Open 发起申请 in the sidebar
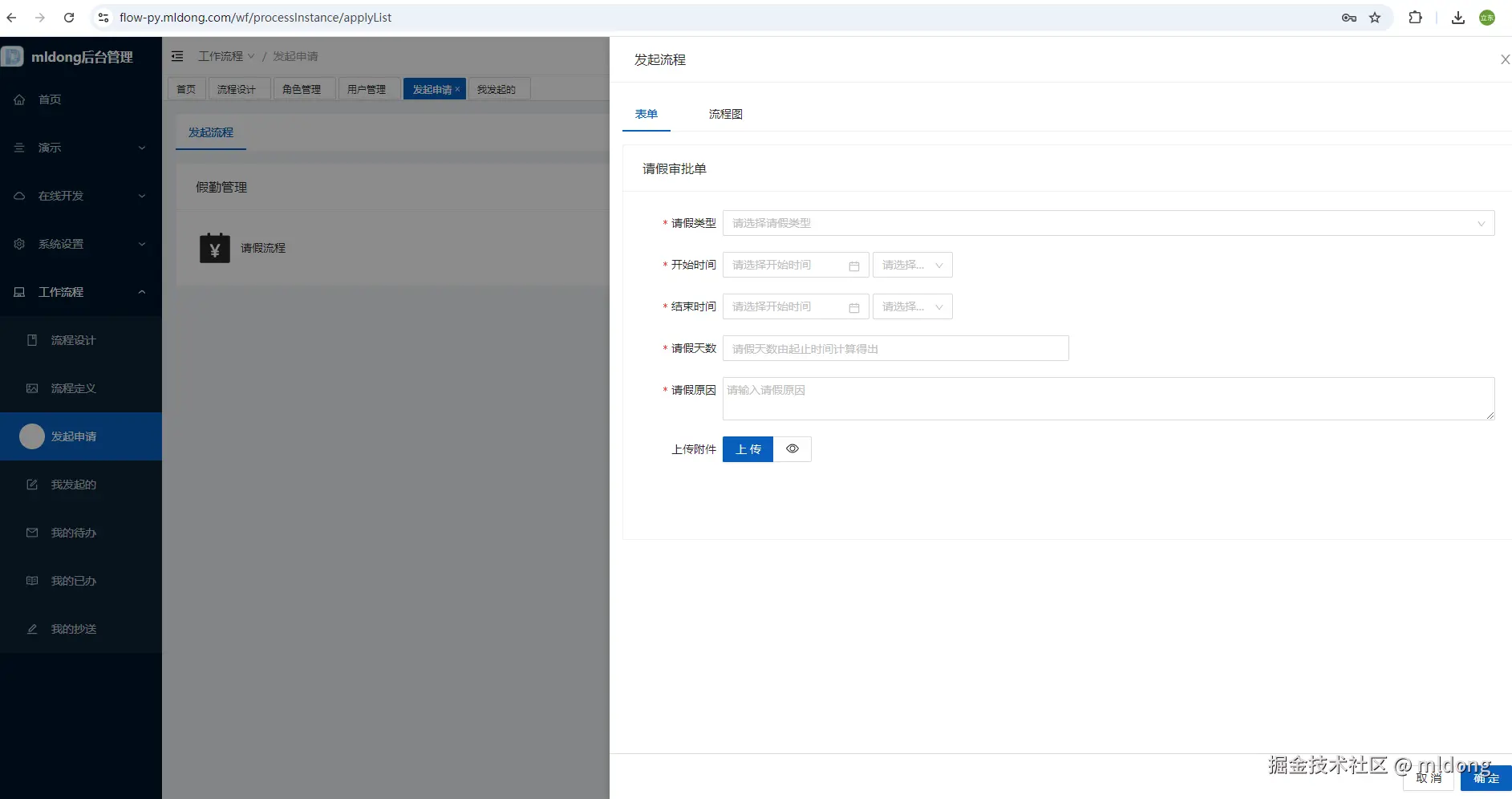The height and width of the screenshot is (799, 1512). tap(81, 436)
